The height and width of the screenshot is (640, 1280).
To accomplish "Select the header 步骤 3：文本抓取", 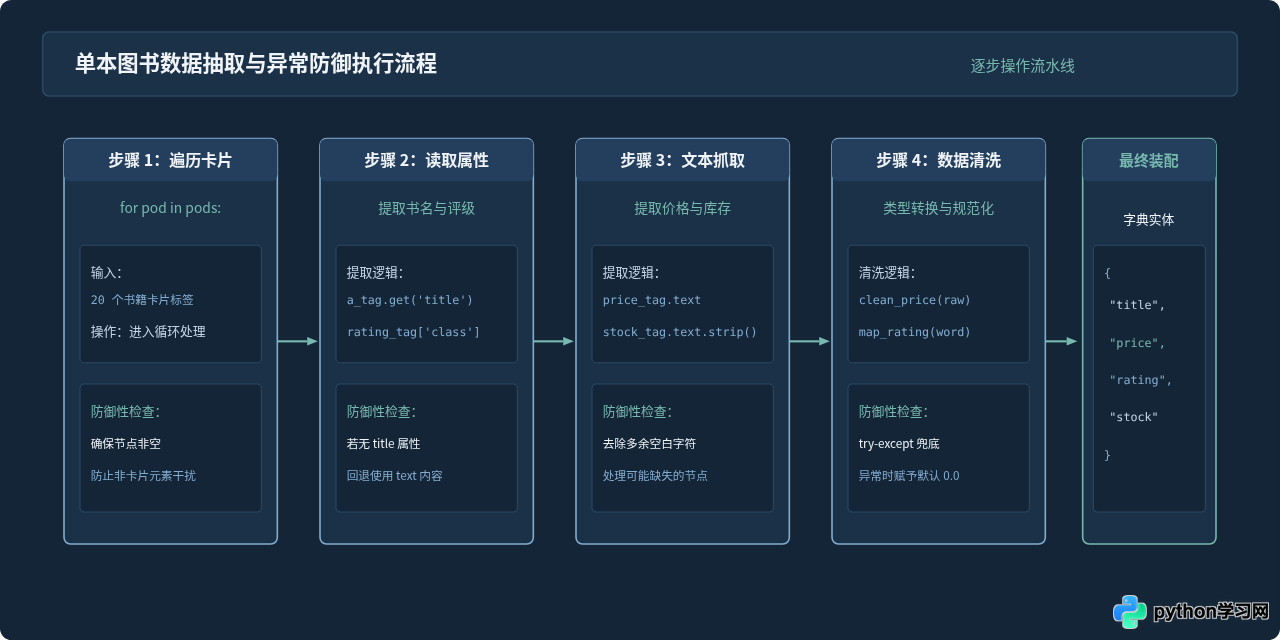I will (x=682, y=160).
